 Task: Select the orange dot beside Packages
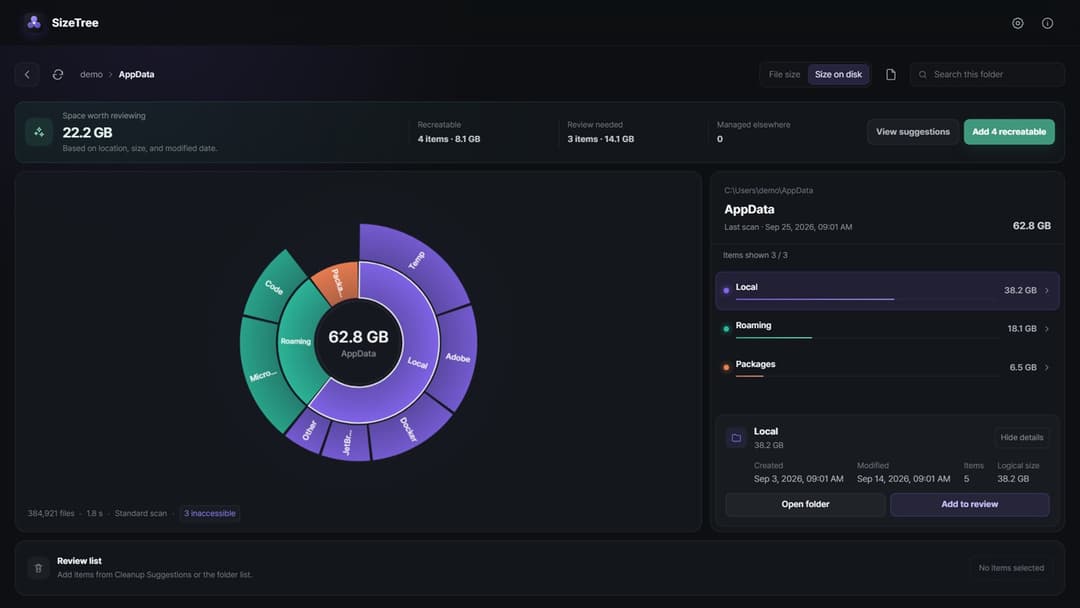pos(726,368)
